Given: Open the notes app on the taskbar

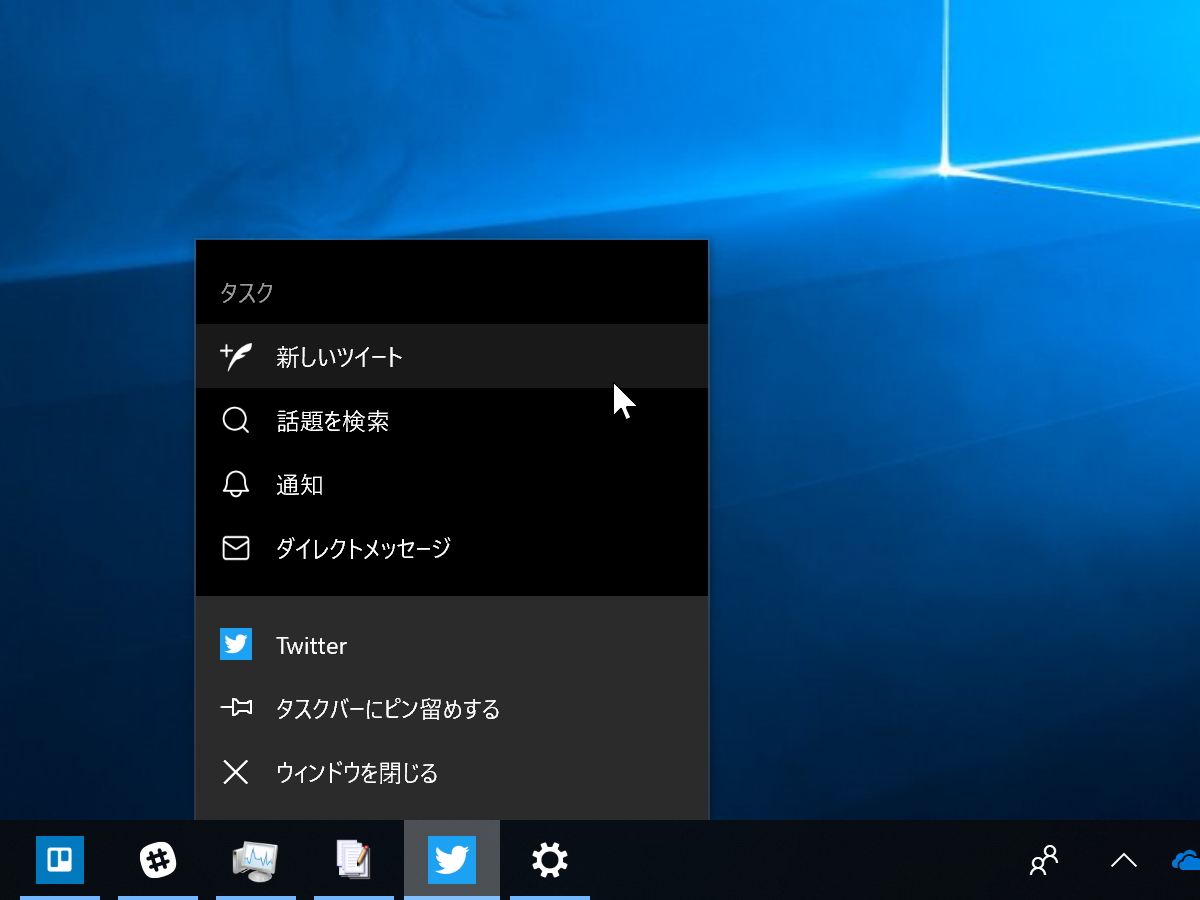Looking at the screenshot, I should [x=354, y=860].
